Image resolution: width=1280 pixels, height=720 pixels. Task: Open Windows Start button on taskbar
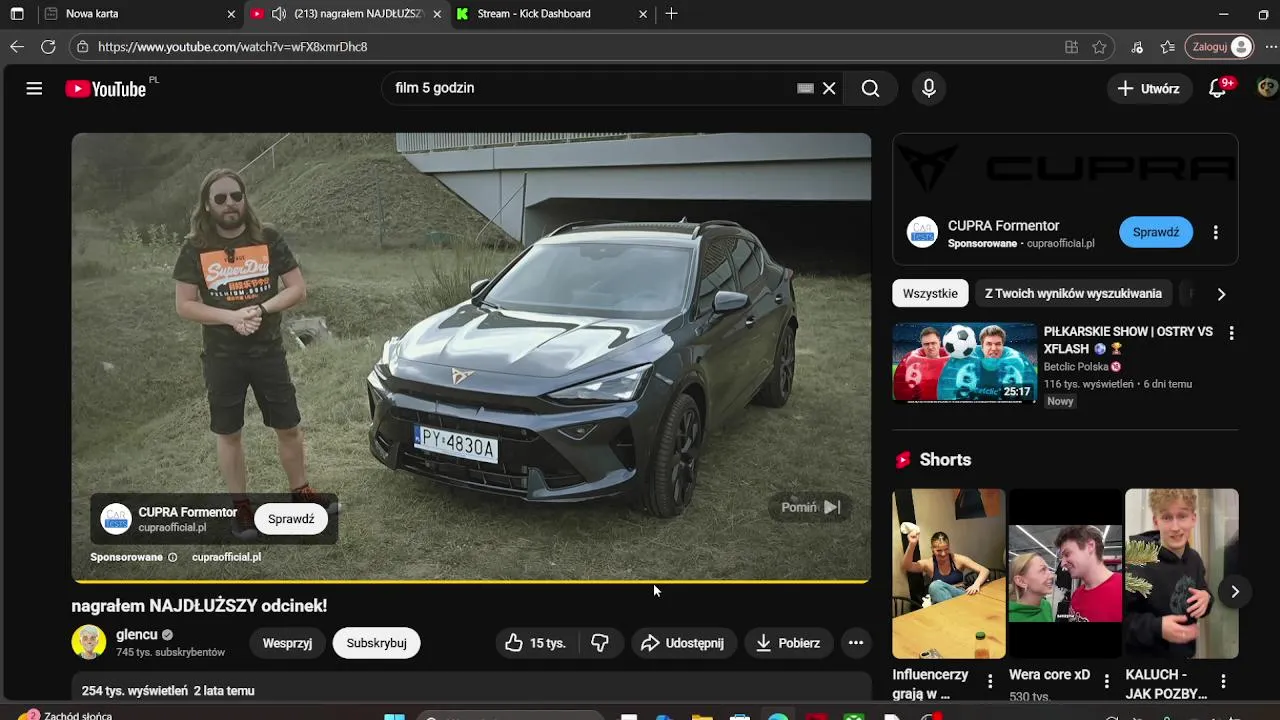pyautogui.click(x=394, y=716)
